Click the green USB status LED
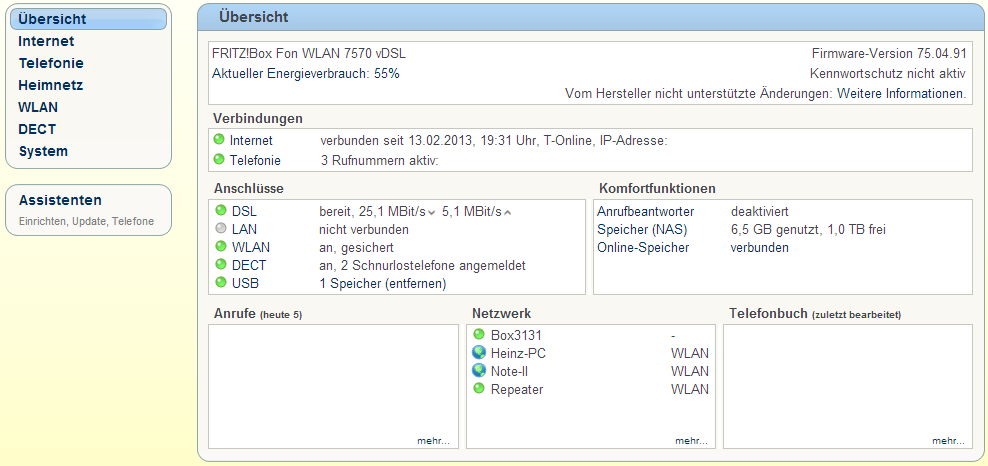The width and height of the screenshot is (988, 466). click(221, 283)
